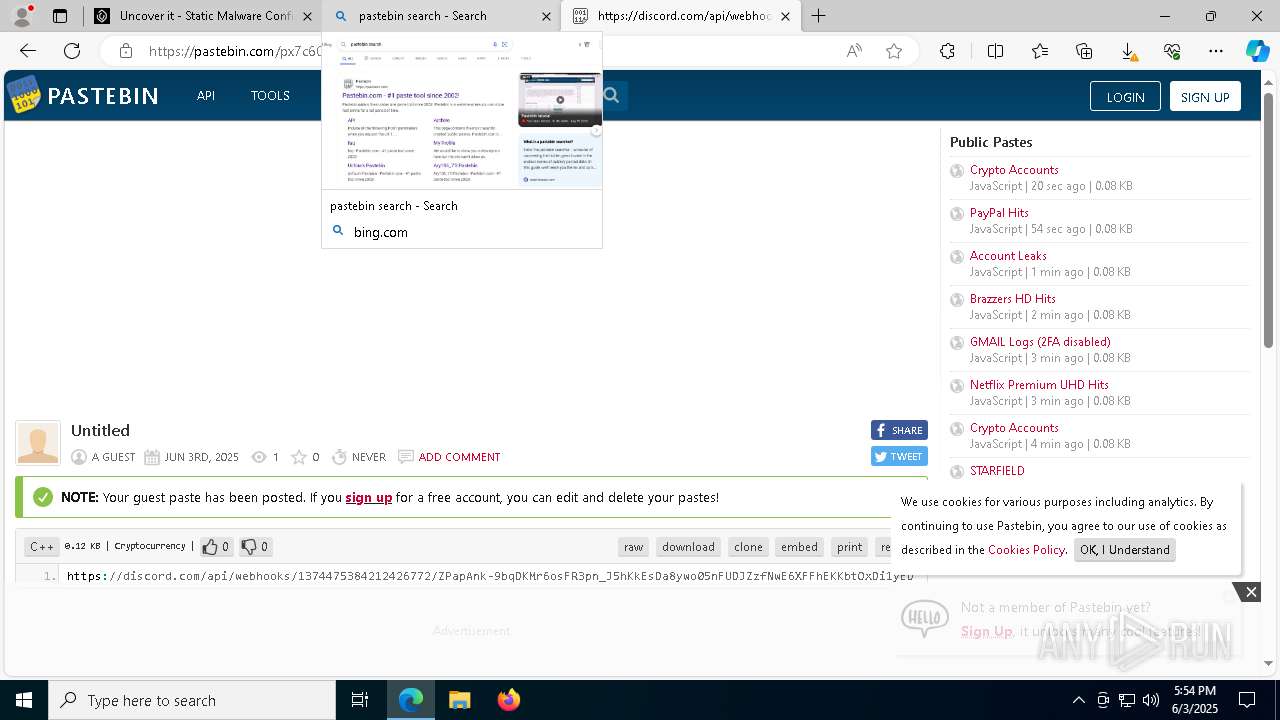The height and width of the screenshot is (720, 1280).
Task: View site info via the address bar lock icon
Action: (125, 51)
